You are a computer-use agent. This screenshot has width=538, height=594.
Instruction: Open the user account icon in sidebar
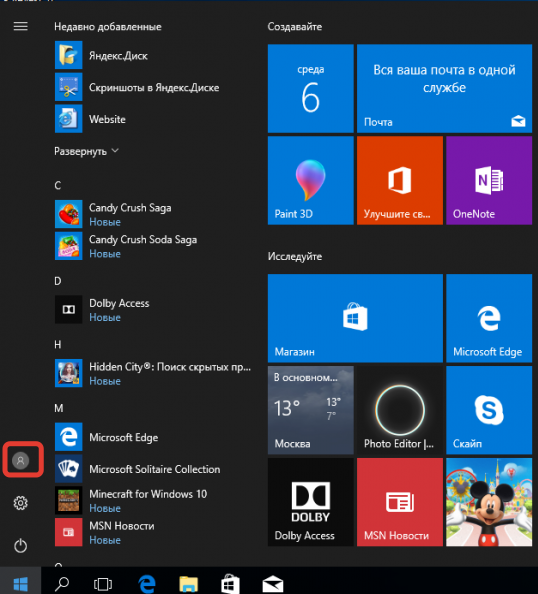[x=20, y=460]
